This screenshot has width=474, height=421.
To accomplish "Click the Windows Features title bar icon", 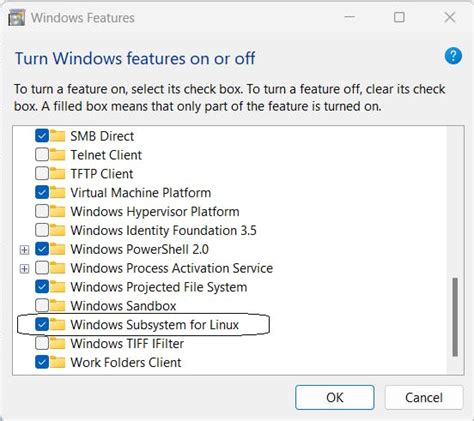I will pos(17,17).
